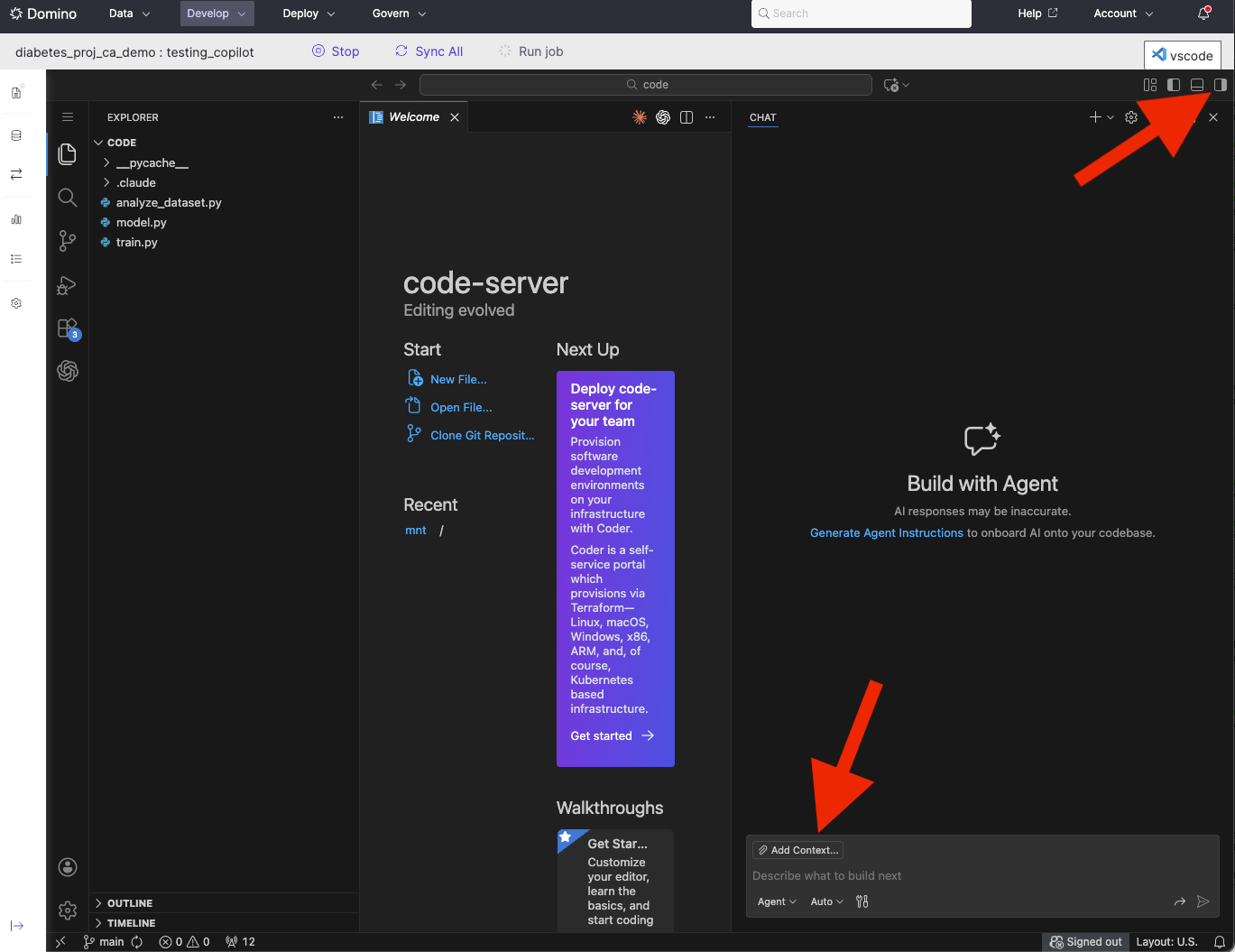Viewport: 1235px width, 952px height.
Task: Click the New File... link
Action: (x=458, y=380)
